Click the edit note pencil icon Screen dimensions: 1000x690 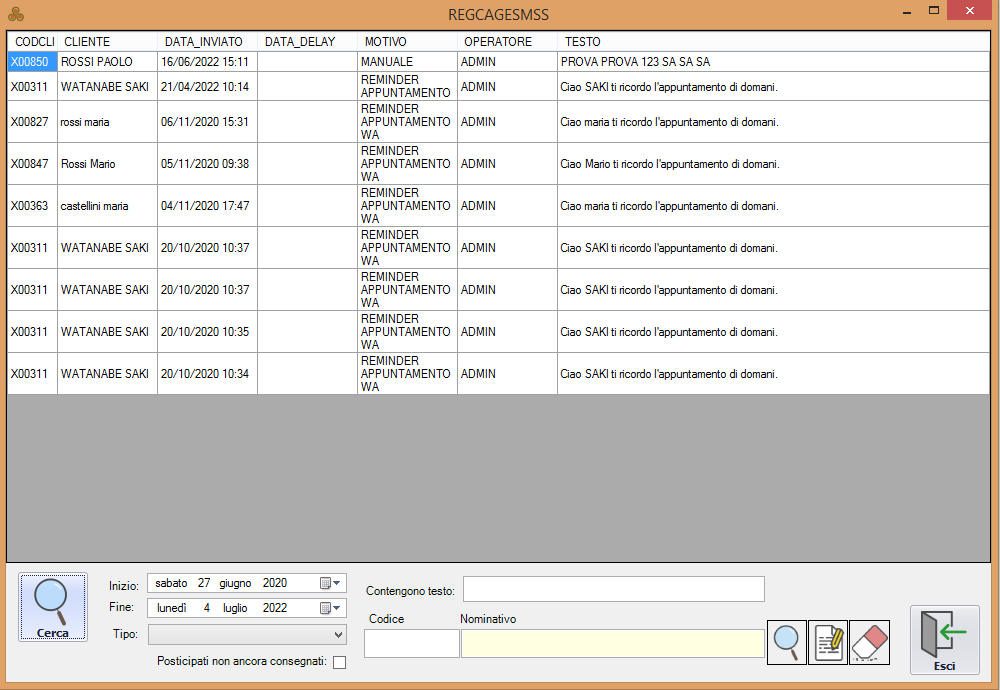[829, 642]
